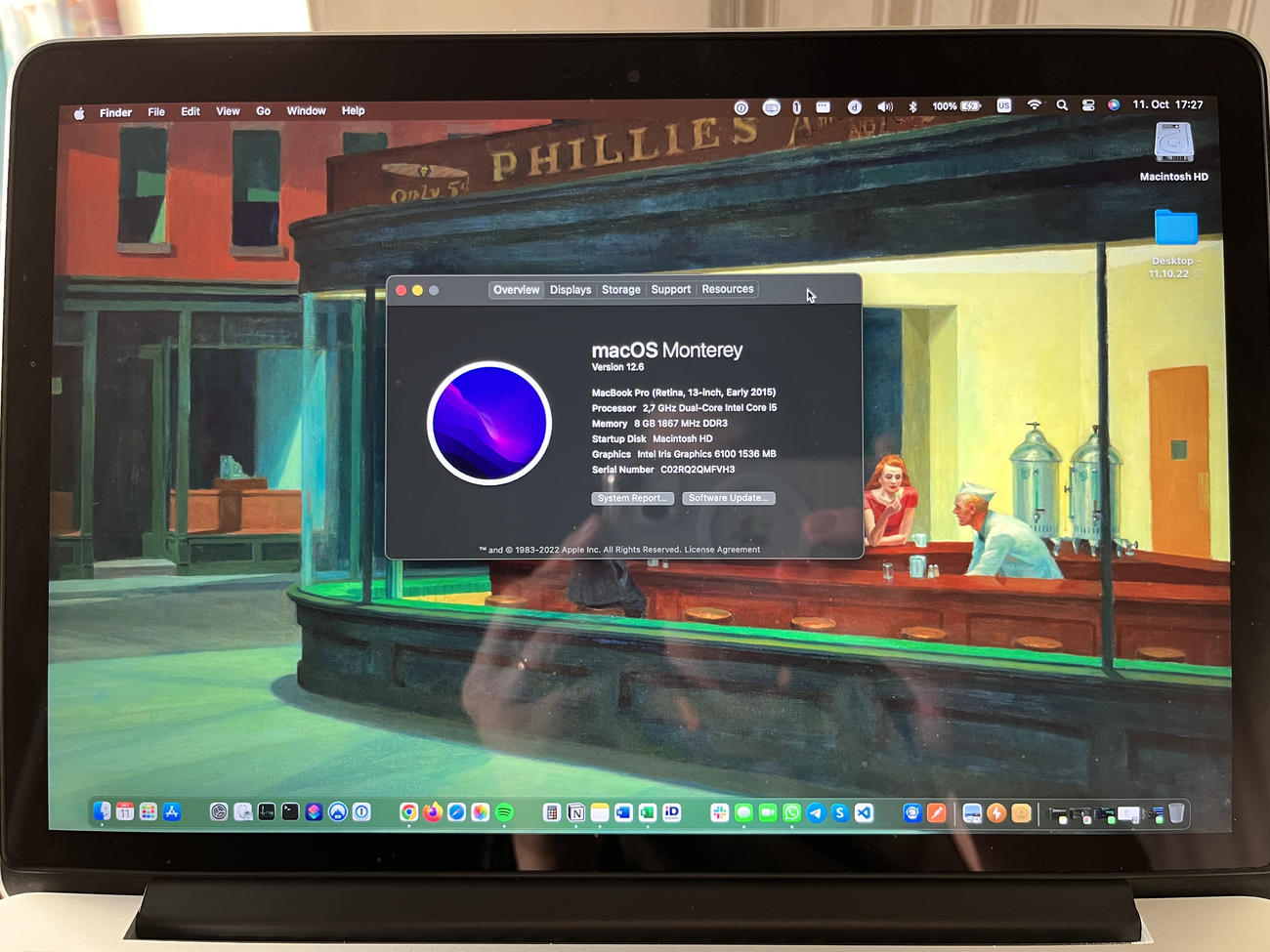Open Finder from the dock

coord(102,810)
